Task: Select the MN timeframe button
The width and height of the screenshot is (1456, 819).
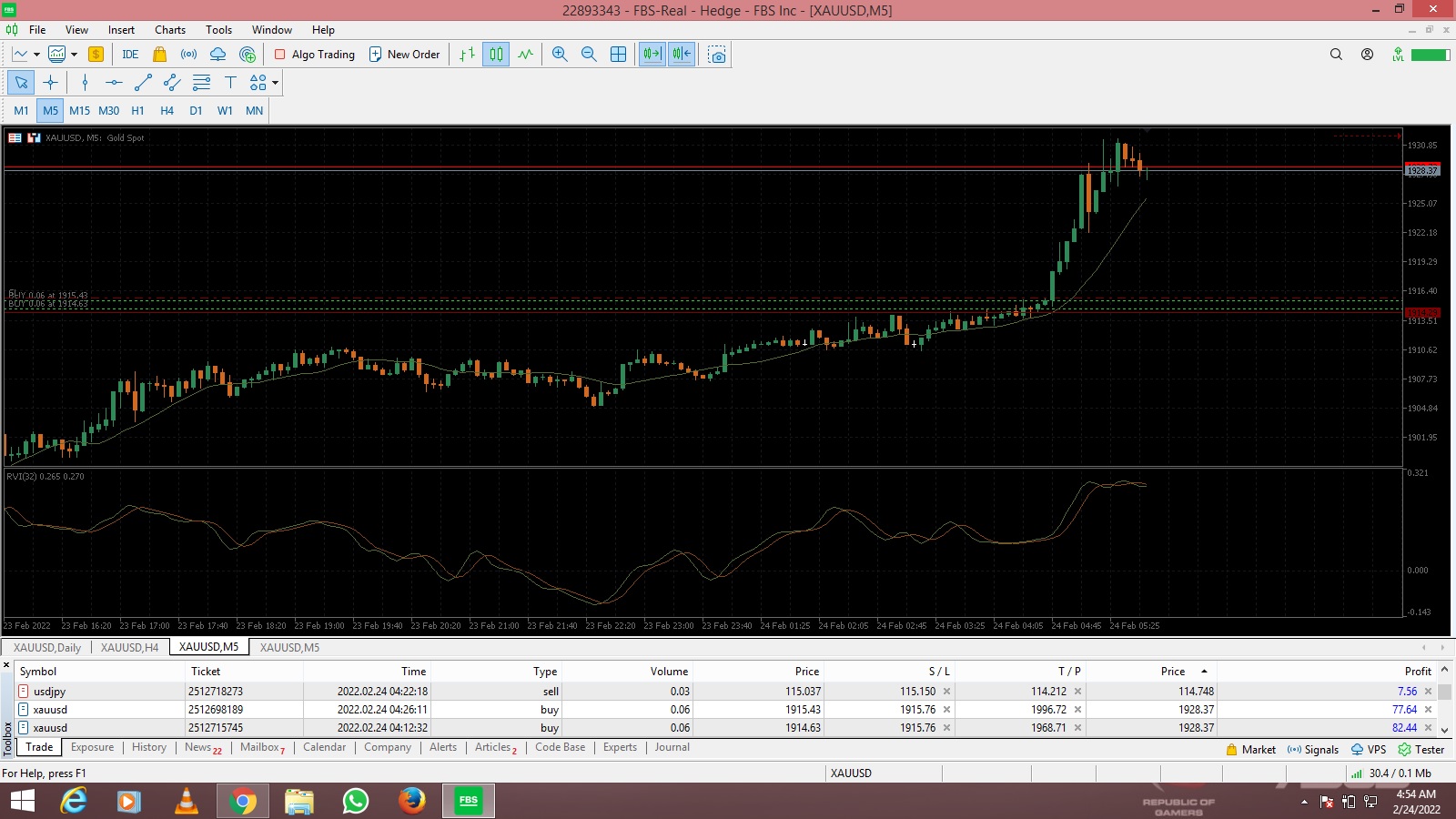Action: pyautogui.click(x=254, y=111)
